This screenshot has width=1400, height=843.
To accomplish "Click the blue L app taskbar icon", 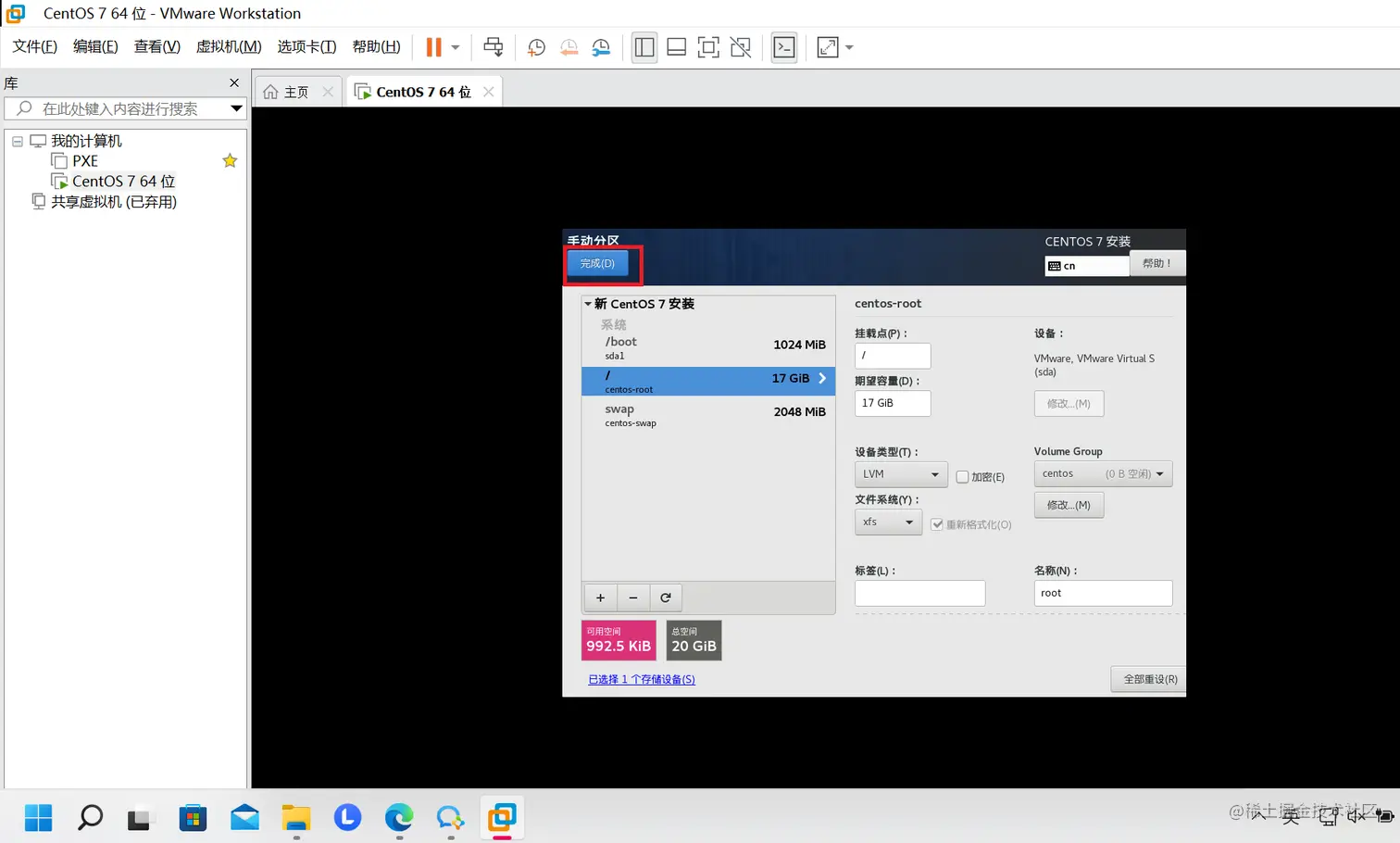I will click(347, 817).
